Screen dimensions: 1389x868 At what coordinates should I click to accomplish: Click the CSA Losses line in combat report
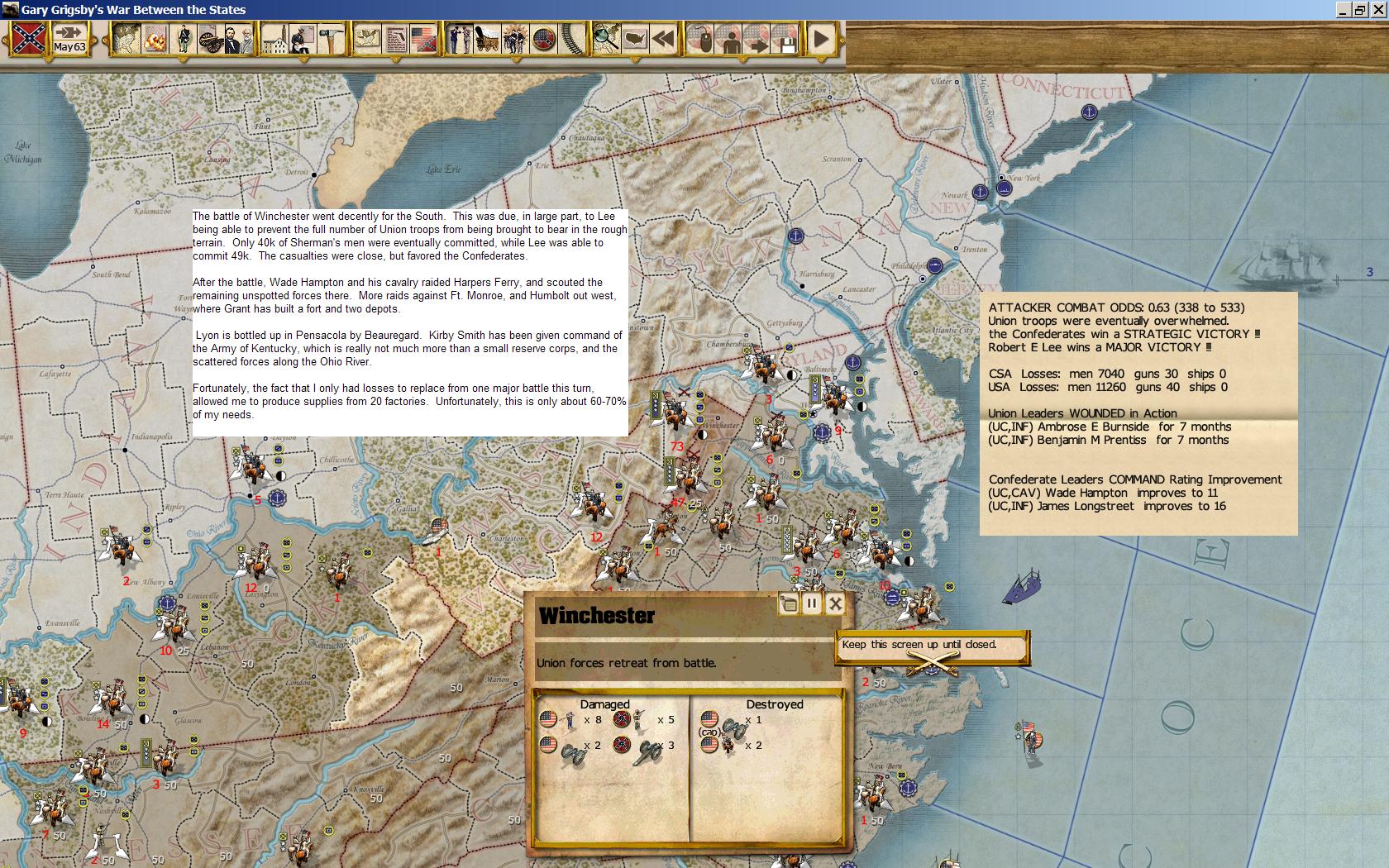click(1108, 374)
